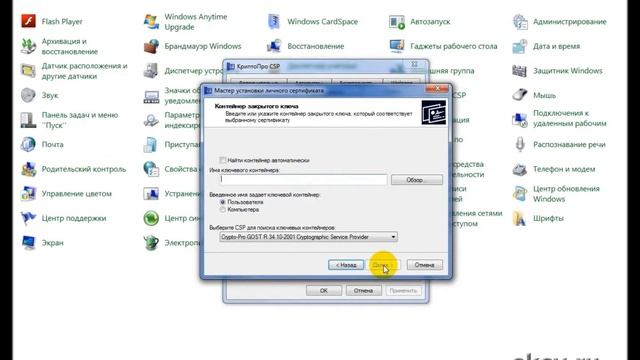Screen dimensions: 640x360
Task: Open Родительский контроль icon
Action: [x=29, y=169]
